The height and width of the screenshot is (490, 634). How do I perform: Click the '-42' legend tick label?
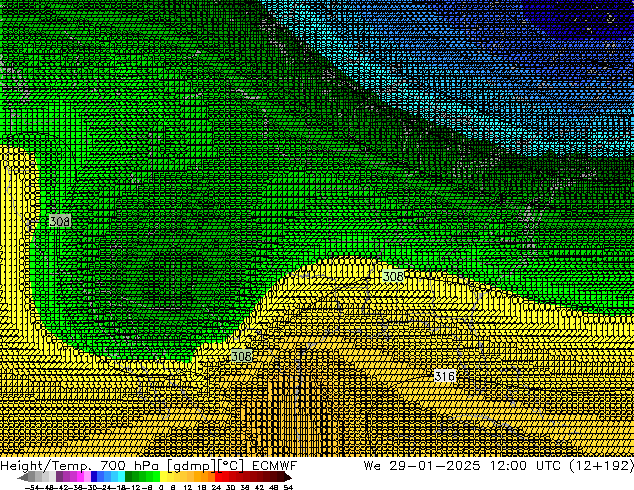(63, 487)
